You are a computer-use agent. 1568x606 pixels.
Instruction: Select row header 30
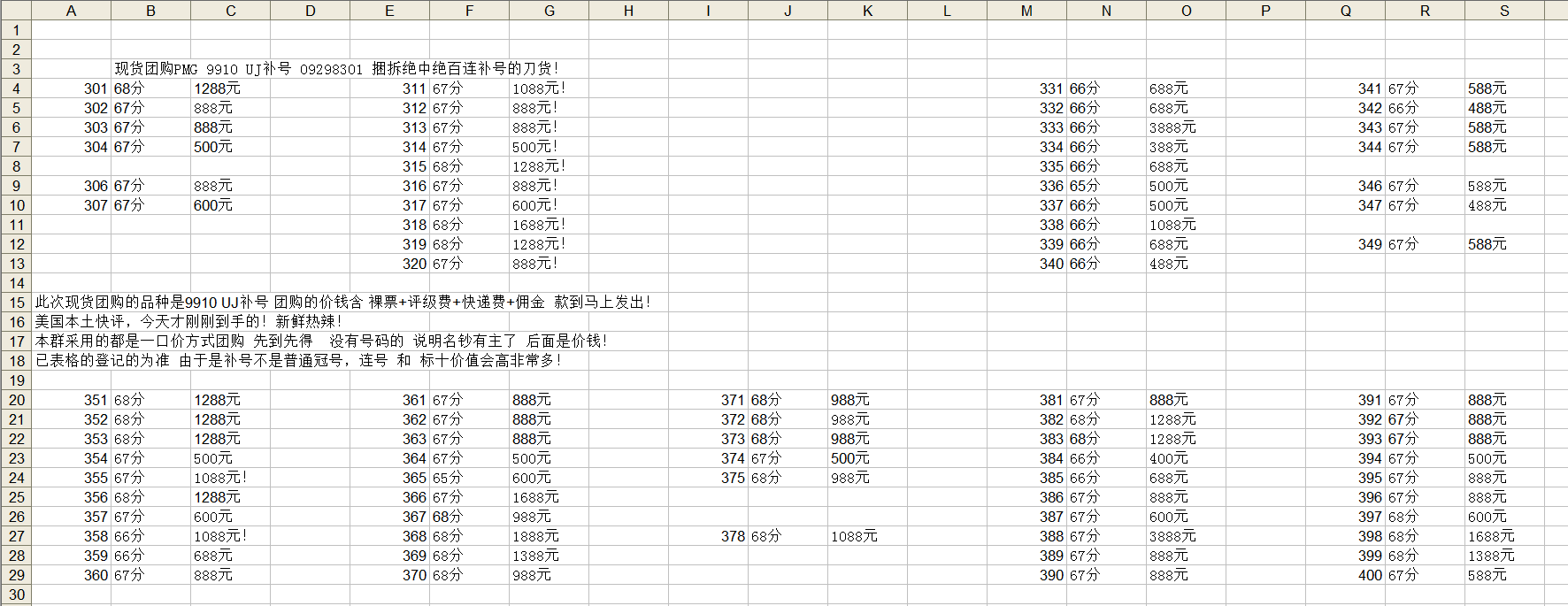(x=16, y=594)
